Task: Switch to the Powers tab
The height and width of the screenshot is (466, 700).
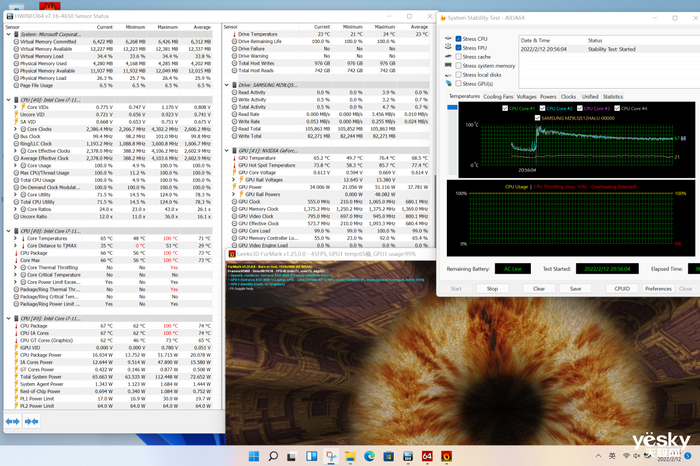Action: [548, 97]
